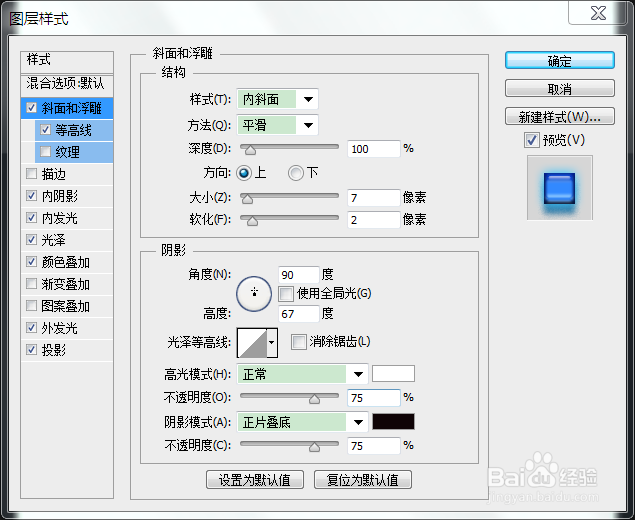Click the 正片叠底 shadow mode combo box

click(302, 422)
